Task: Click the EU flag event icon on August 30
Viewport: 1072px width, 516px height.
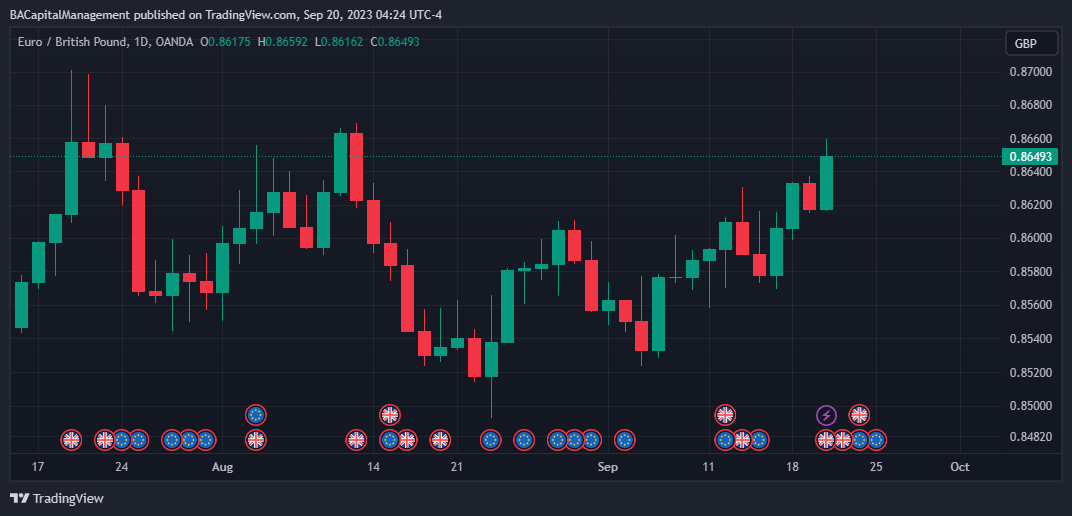Action: point(574,439)
